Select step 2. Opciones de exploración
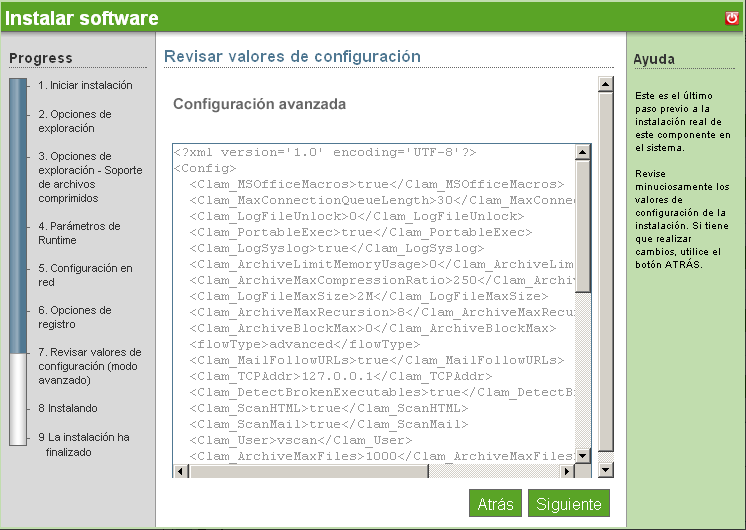The height and width of the screenshot is (530, 746). [x=75, y=121]
